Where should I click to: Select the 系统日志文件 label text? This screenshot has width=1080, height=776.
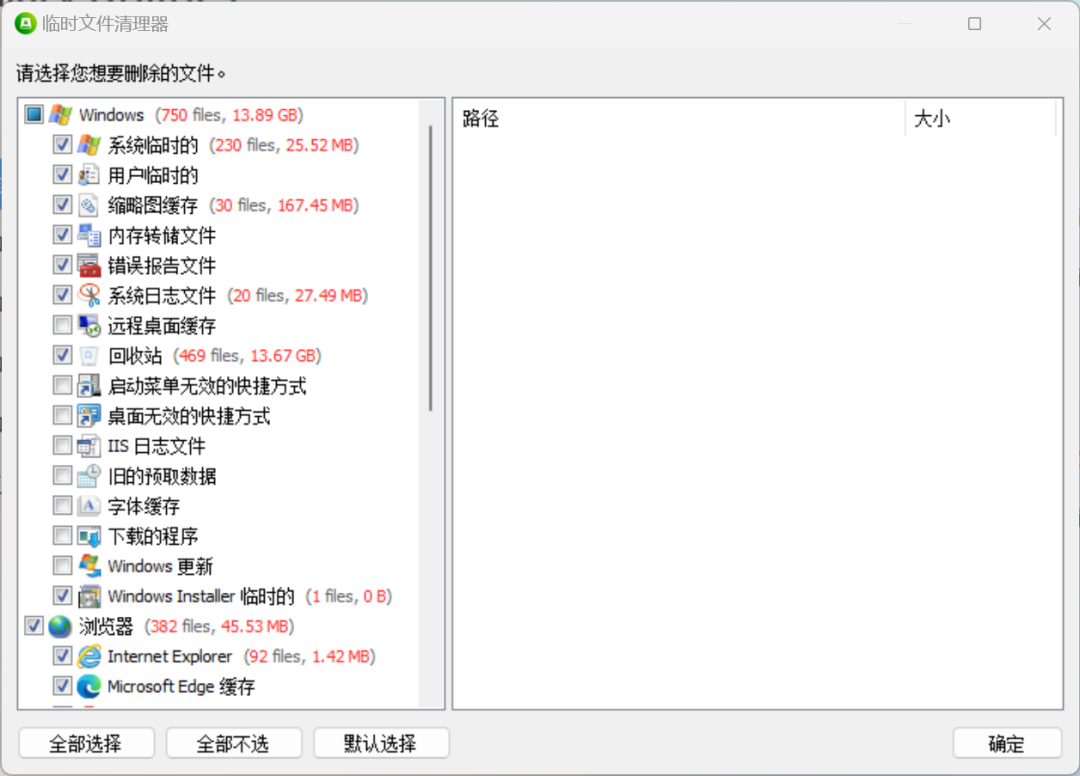tap(162, 296)
